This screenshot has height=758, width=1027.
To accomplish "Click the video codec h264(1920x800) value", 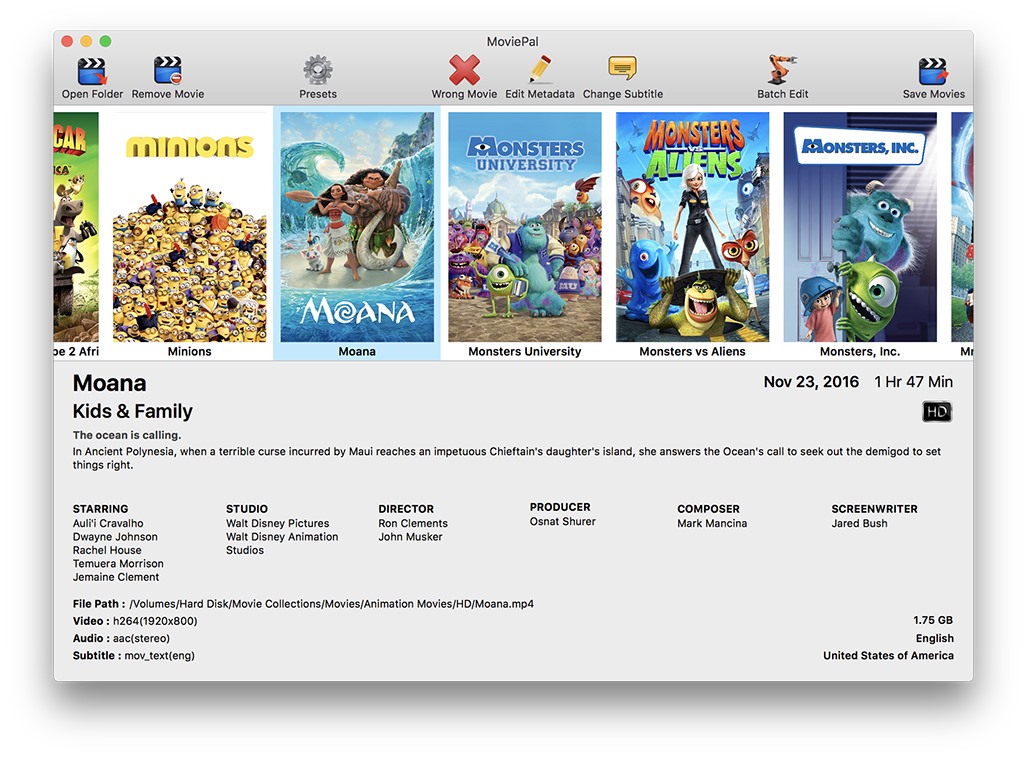I will point(155,621).
